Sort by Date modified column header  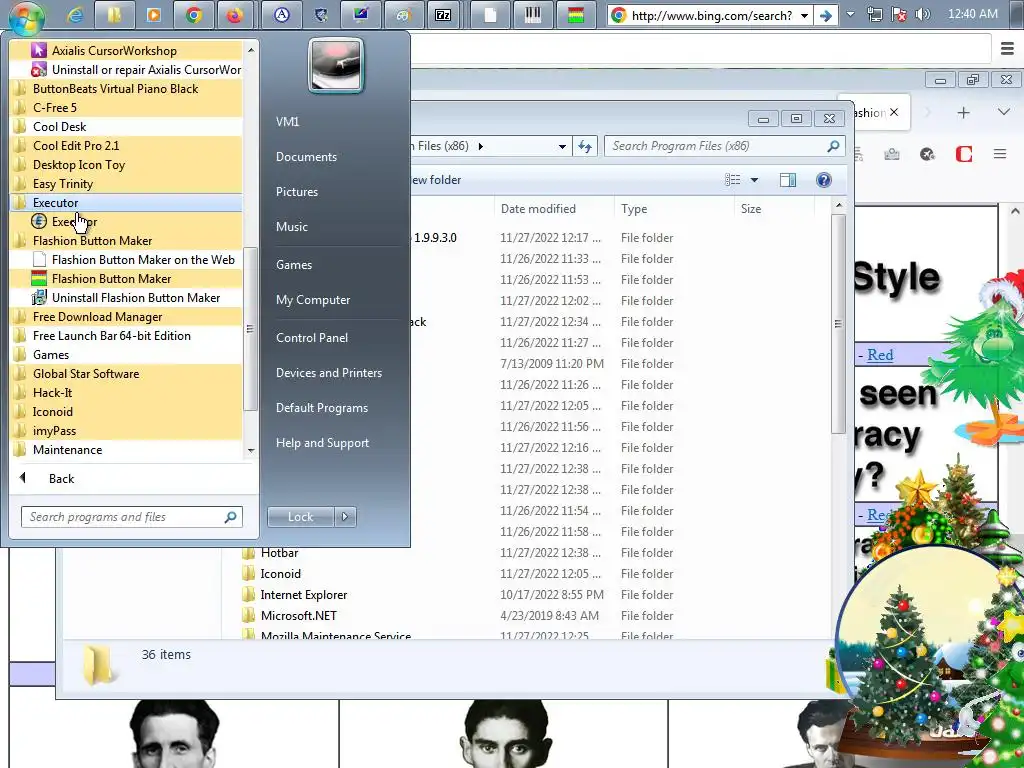pos(554,209)
